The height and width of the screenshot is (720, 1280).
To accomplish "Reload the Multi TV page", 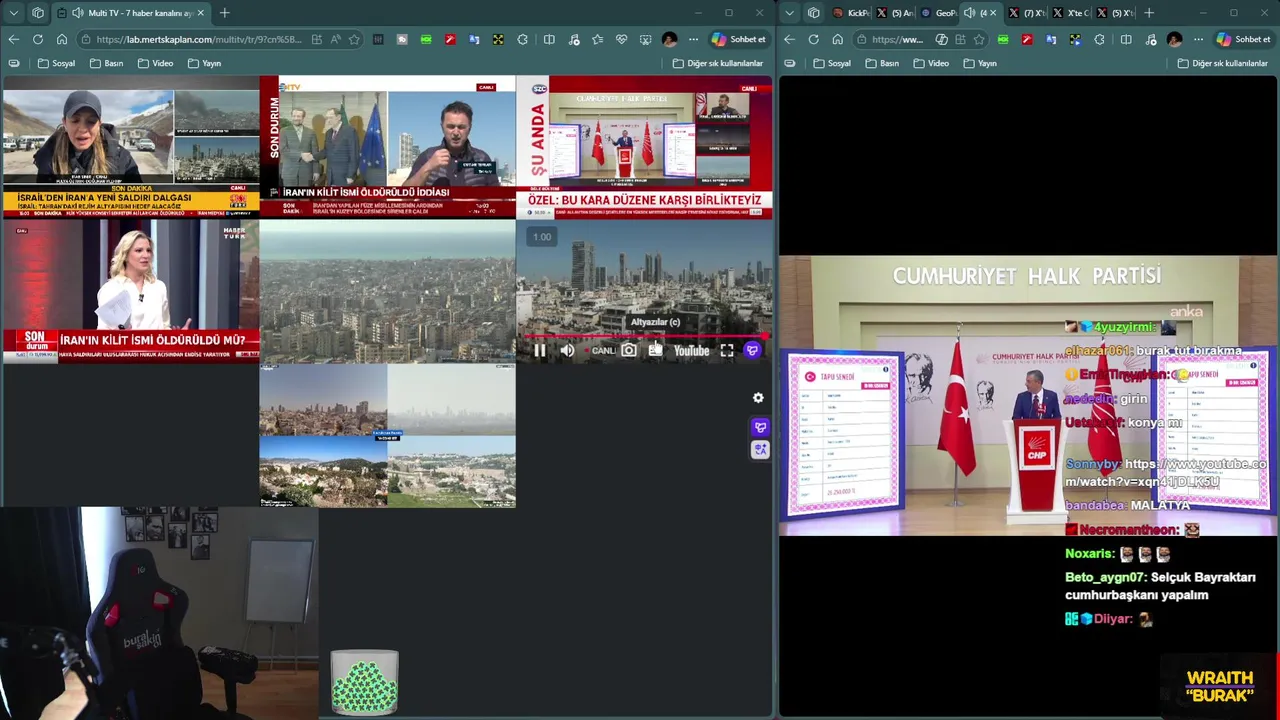I will point(37,39).
